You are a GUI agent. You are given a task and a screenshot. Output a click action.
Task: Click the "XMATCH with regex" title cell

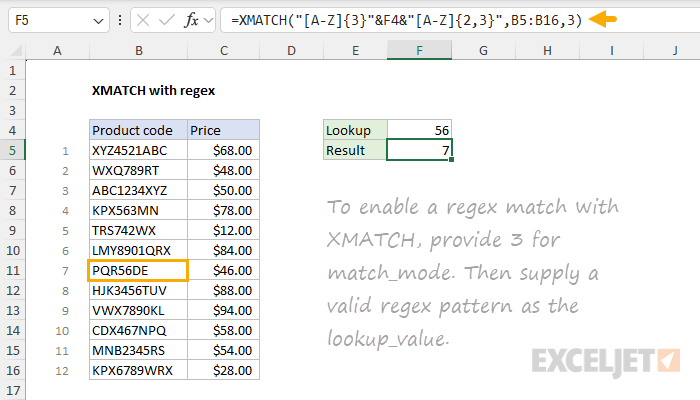tap(153, 91)
